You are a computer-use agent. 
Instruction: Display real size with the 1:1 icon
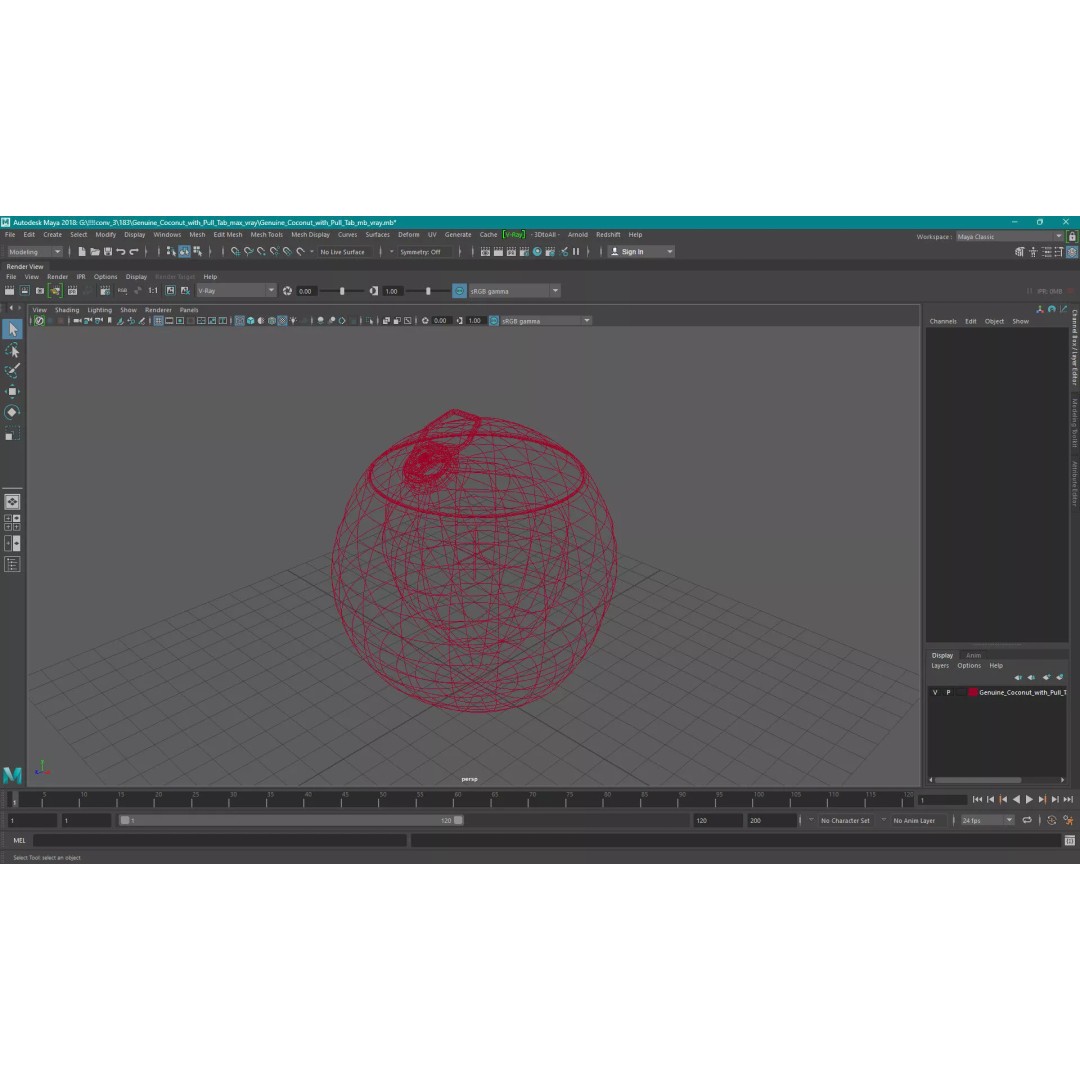pyautogui.click(x=153, y=291)
